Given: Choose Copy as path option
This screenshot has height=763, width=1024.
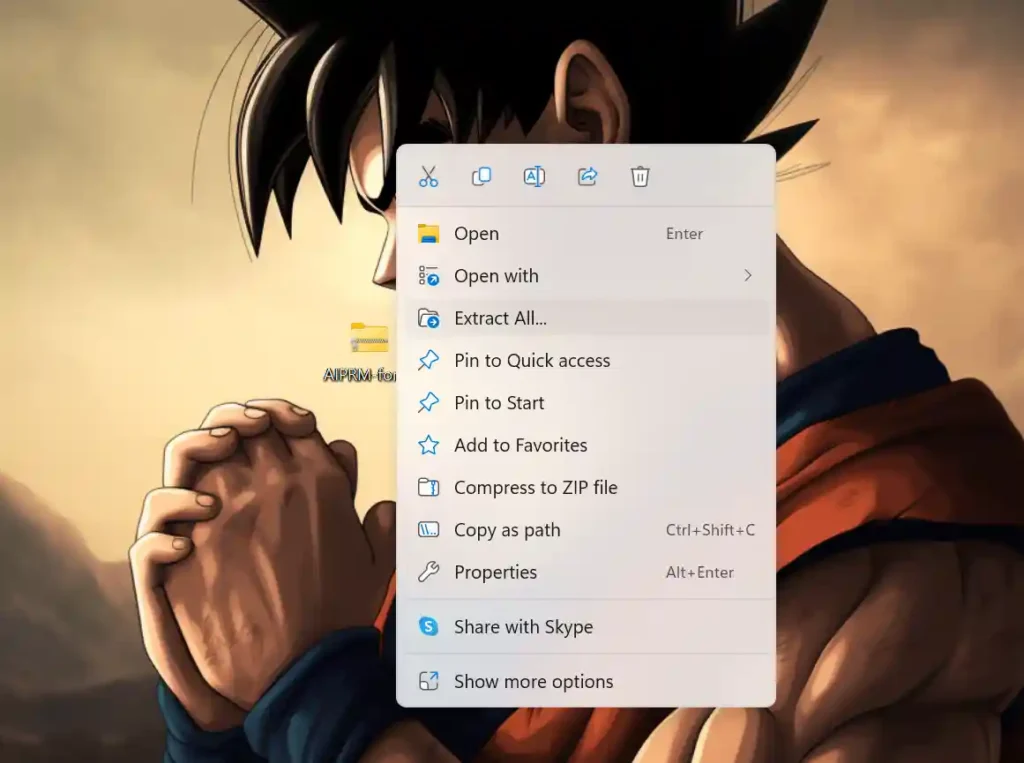Looking at the screenshot, I should [x=586, y=530].
